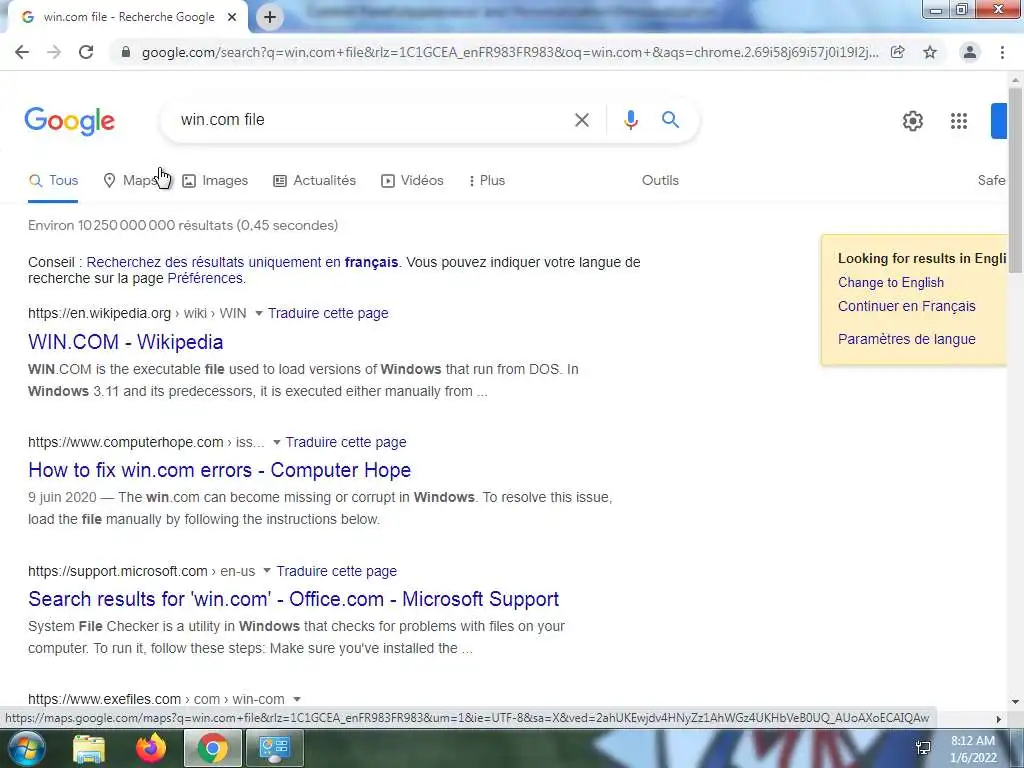This screenshot has width=1024, height=768.
Task: Select Chrome taskbar button
Action: coord(212,748)
